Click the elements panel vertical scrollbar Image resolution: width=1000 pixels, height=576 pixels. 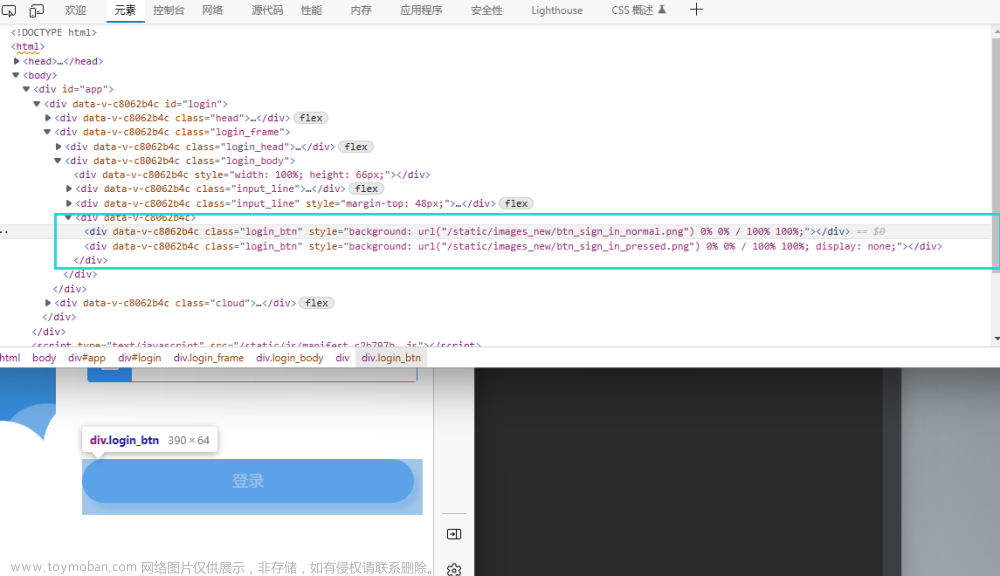click(x=996, y=155)
